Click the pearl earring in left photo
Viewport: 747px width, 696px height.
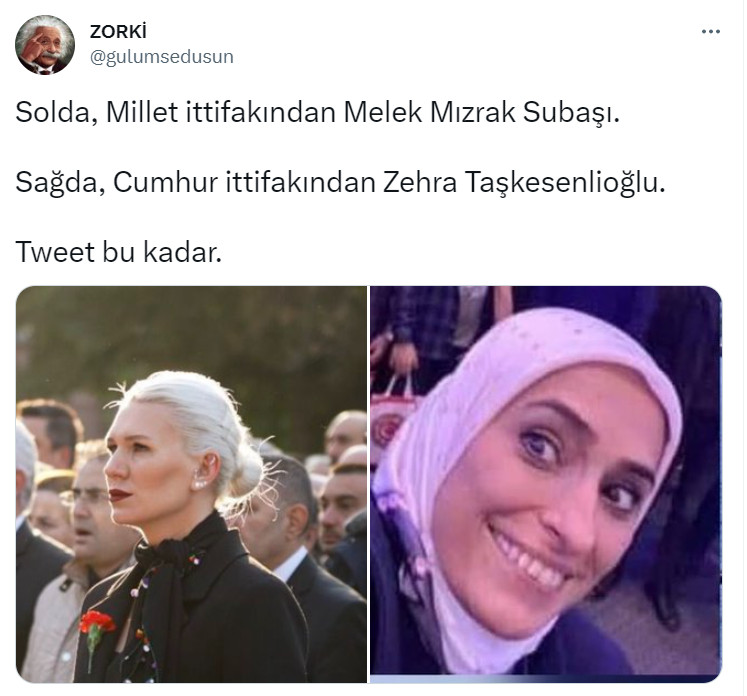199,484
